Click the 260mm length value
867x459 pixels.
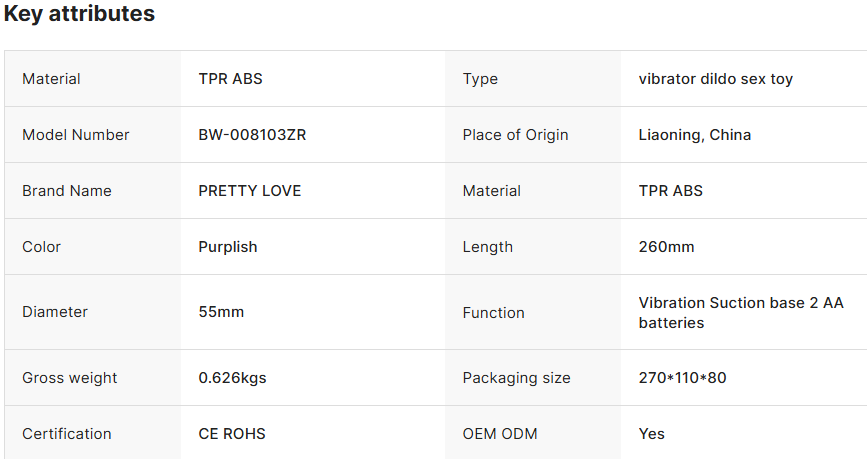(x=666, y=247)
